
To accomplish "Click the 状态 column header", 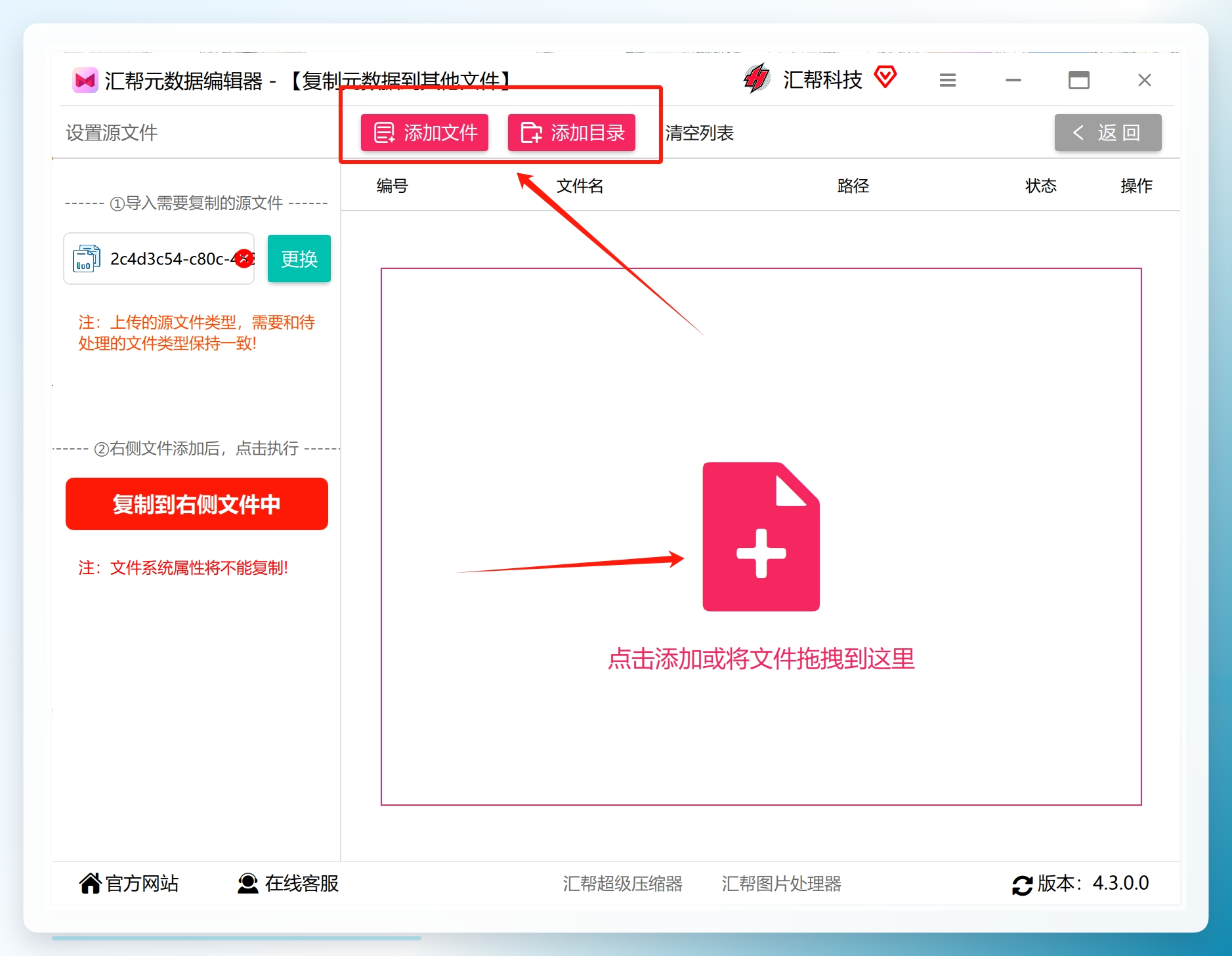I will (x=1041, y=186).
